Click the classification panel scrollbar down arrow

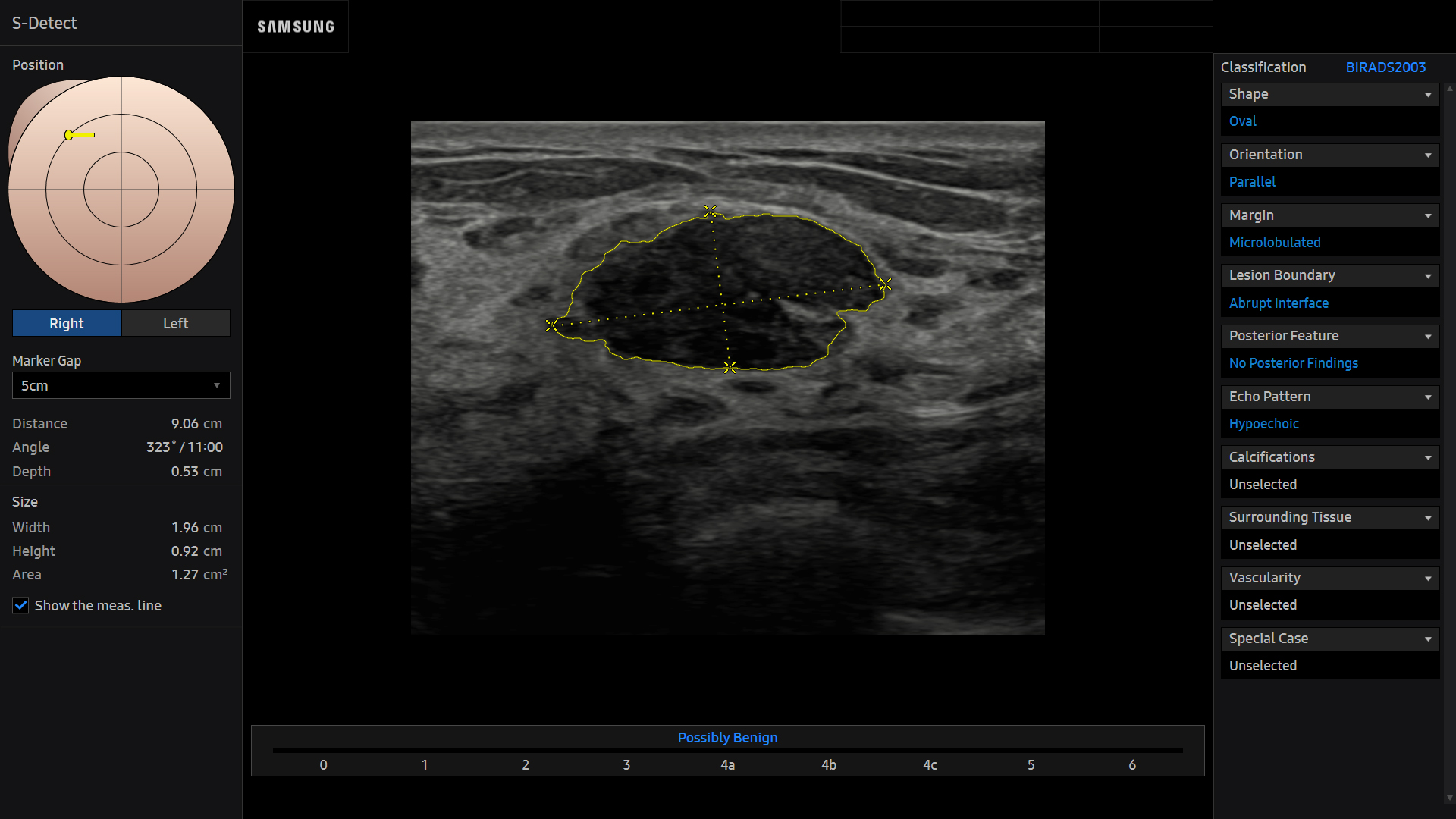(1449, 798)
